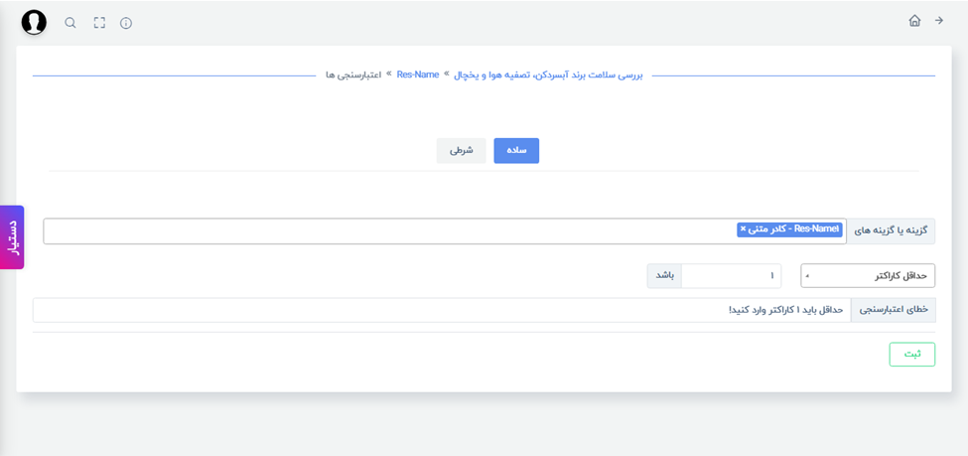
Task: Click the dropdown arrow on validation type
Action: point(808,276)
